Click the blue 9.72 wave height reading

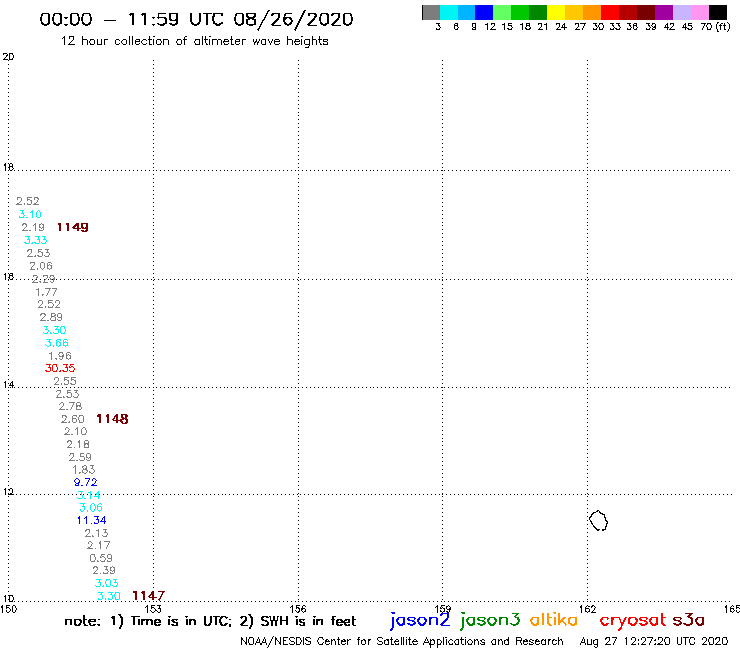pos(85,482)
